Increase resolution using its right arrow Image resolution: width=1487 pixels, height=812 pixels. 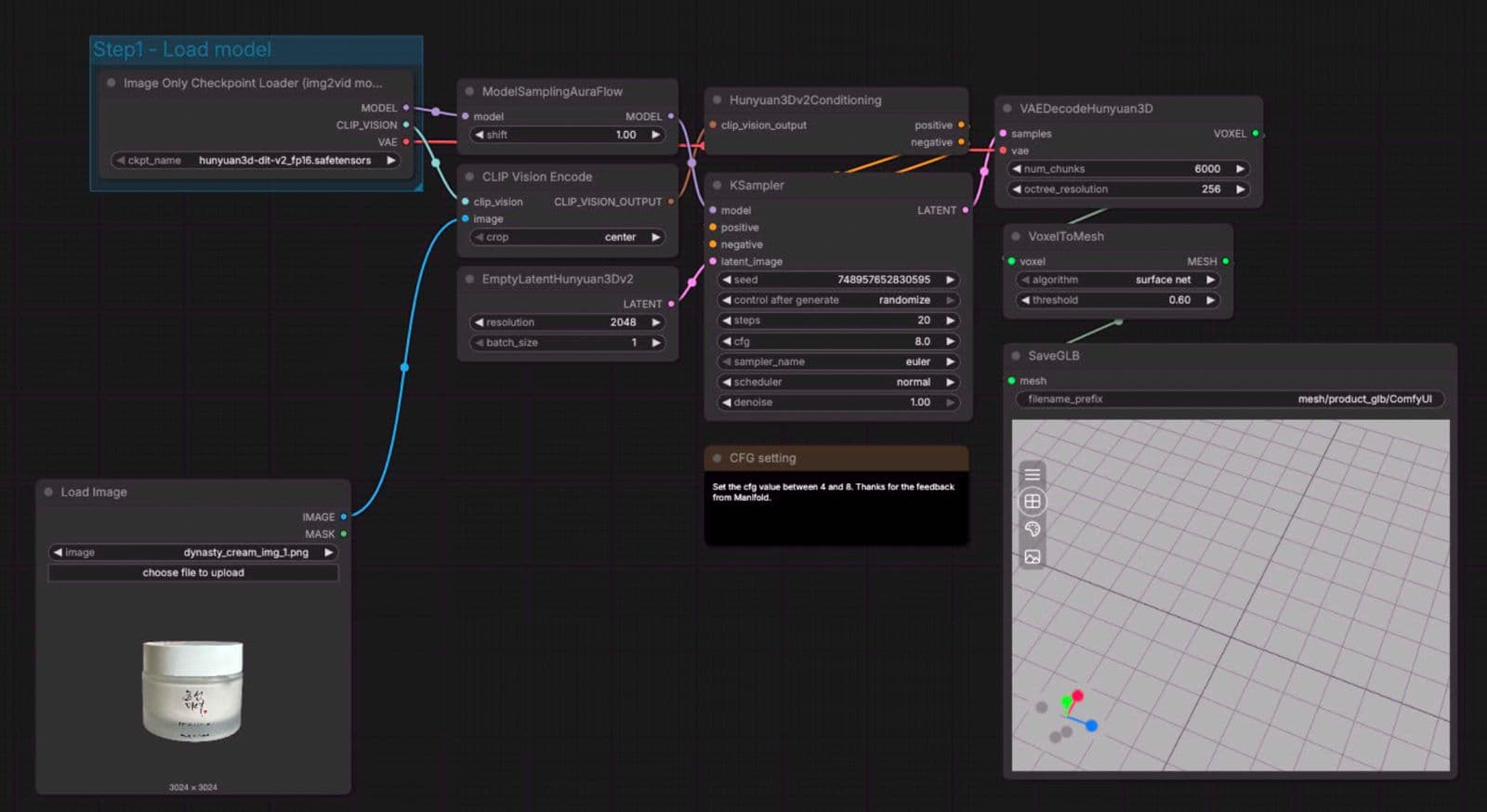(x=655, y=322)
